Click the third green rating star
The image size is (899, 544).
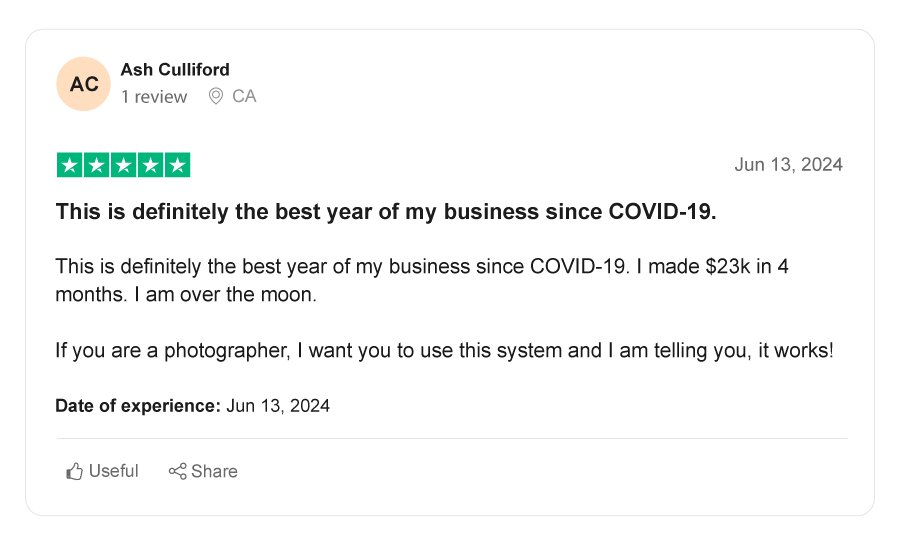tap(123, 165)
